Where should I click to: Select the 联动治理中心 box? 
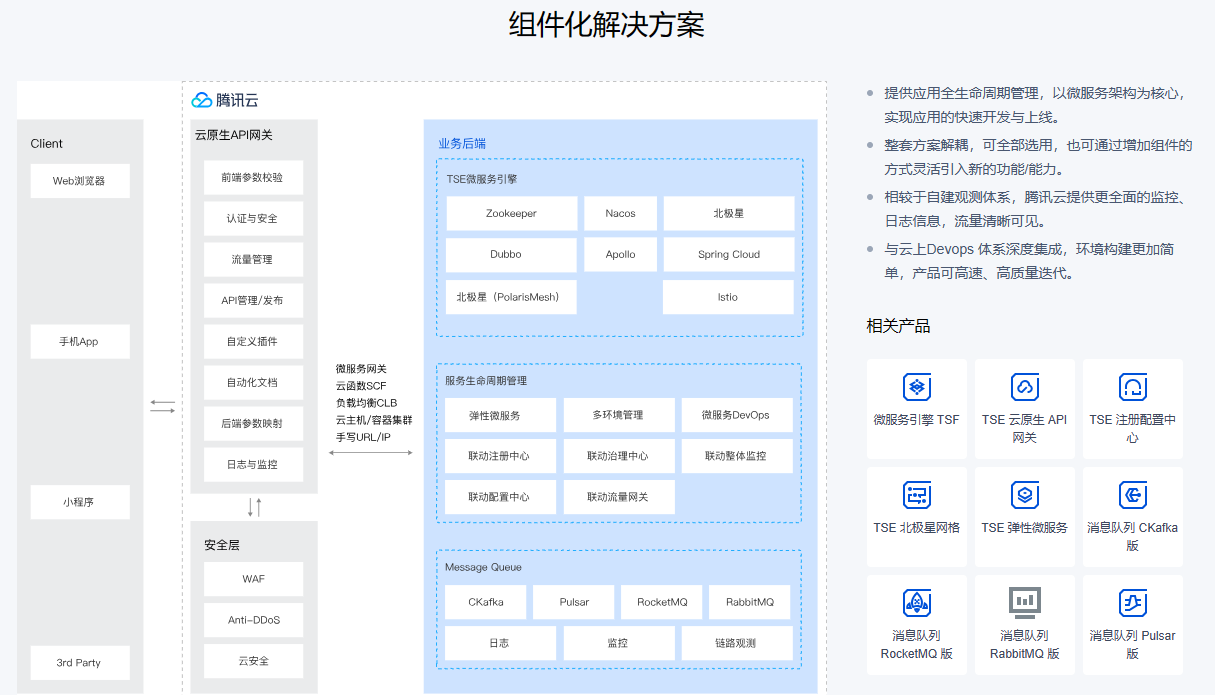[618, 456]
